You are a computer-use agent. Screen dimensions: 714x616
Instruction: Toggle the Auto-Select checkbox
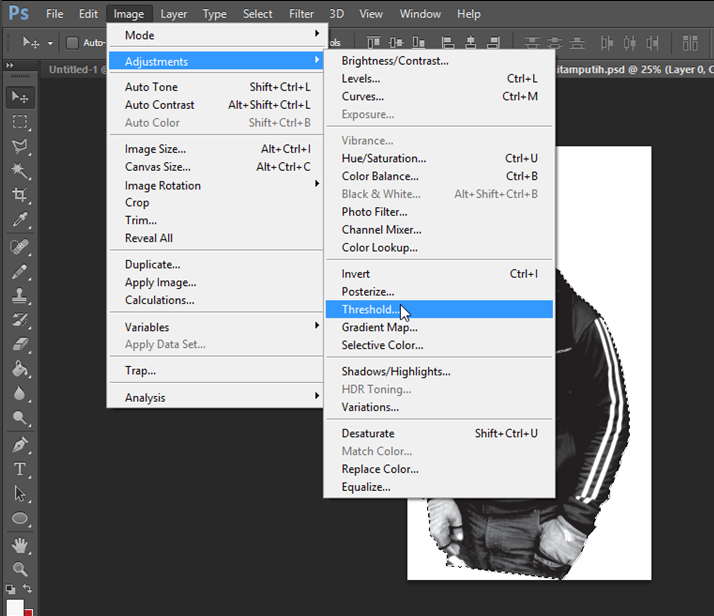point(72,43)
